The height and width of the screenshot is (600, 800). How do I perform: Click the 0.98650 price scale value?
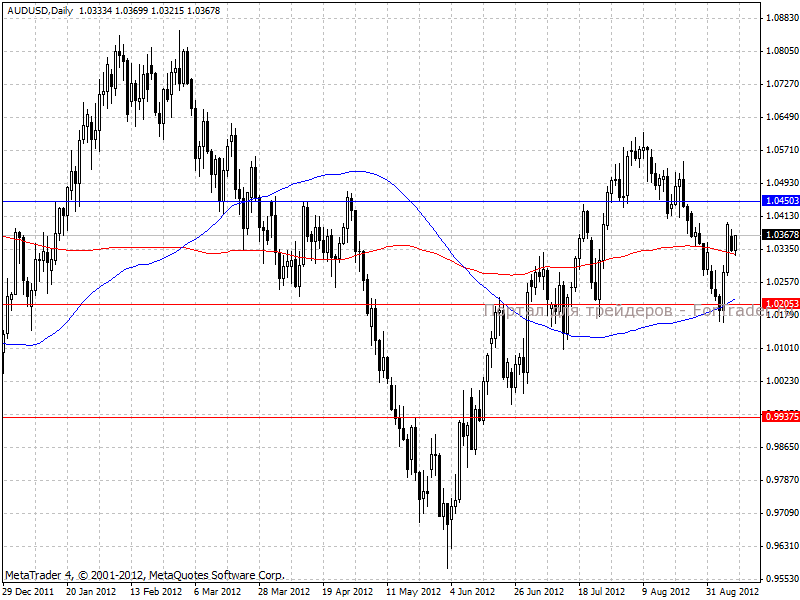(783, 446)
